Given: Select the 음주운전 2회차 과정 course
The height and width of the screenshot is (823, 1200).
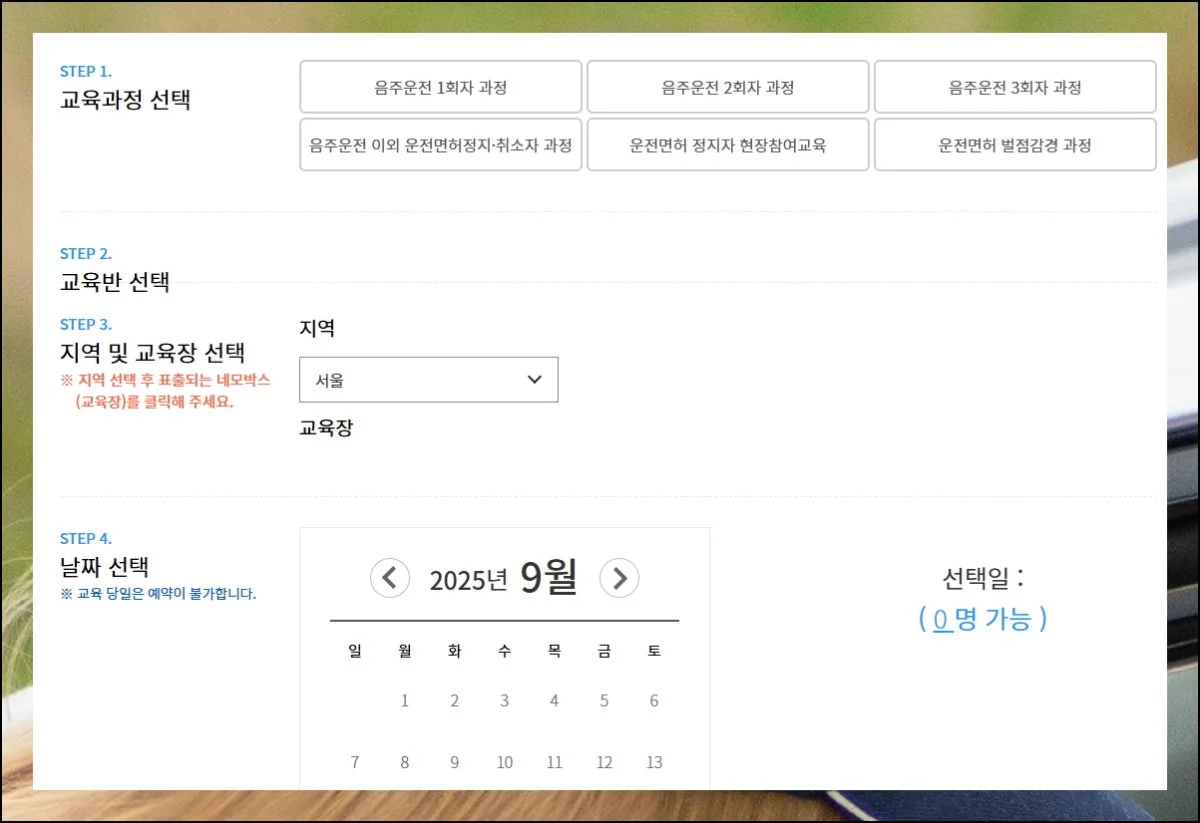Looking at the screenshot, I should coord(727,87).
